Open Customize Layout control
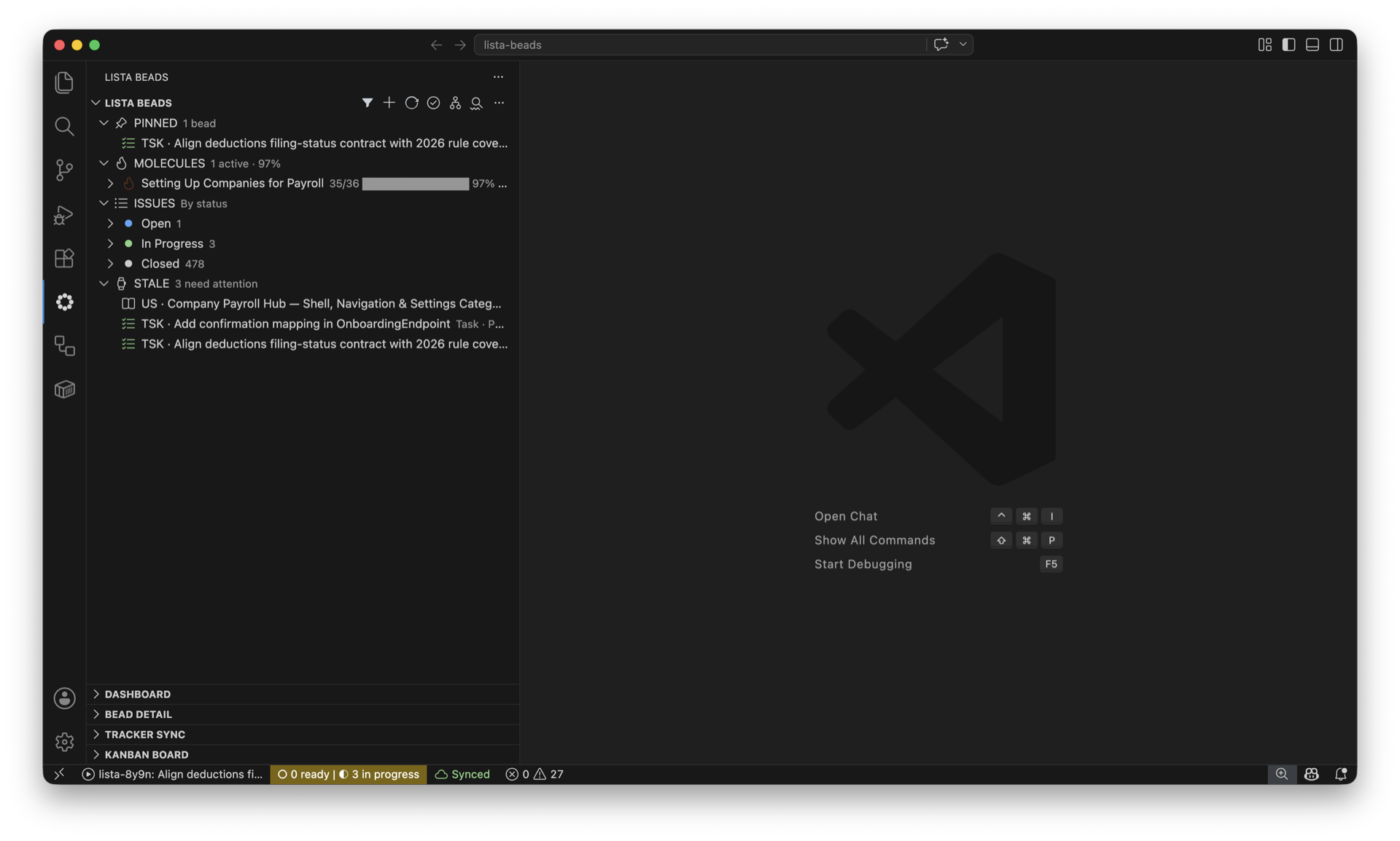The height and width of the screenshot is (841, 1400). [1264, 44]
